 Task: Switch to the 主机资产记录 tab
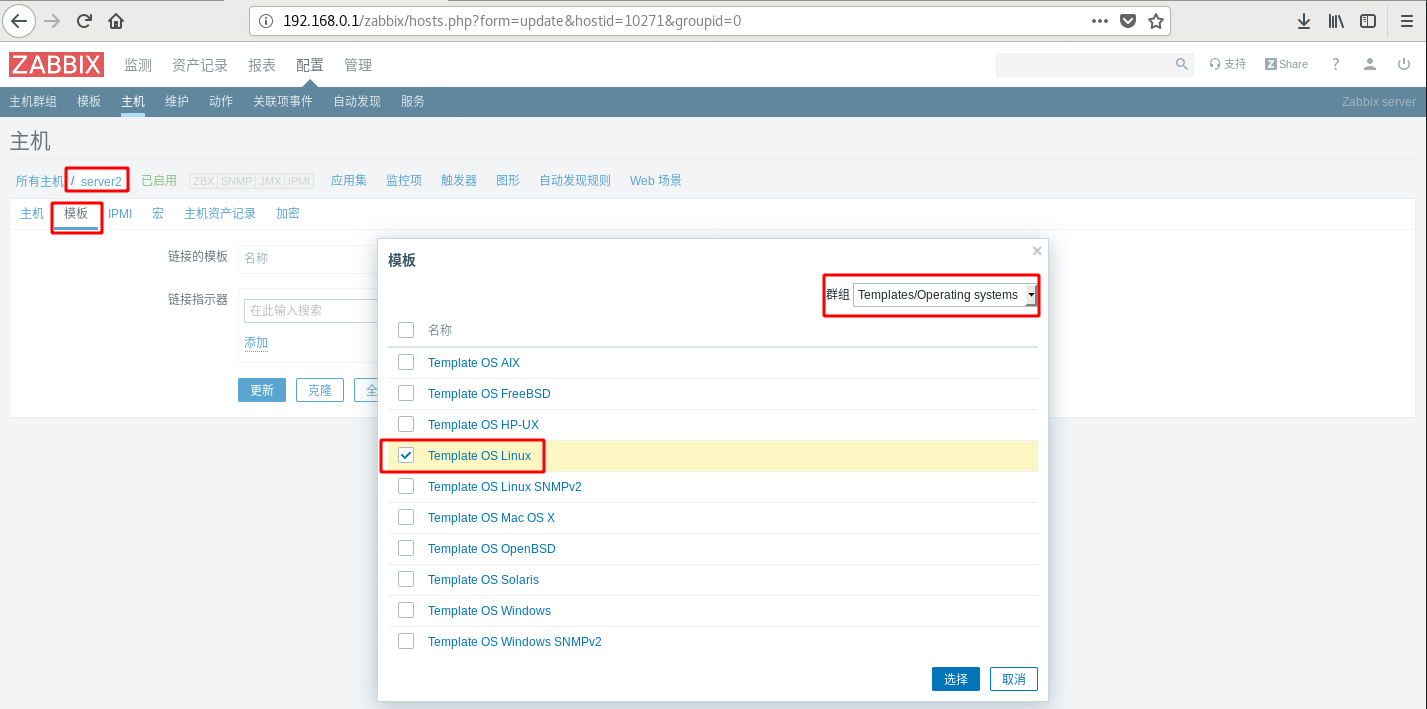click(220, 214)
